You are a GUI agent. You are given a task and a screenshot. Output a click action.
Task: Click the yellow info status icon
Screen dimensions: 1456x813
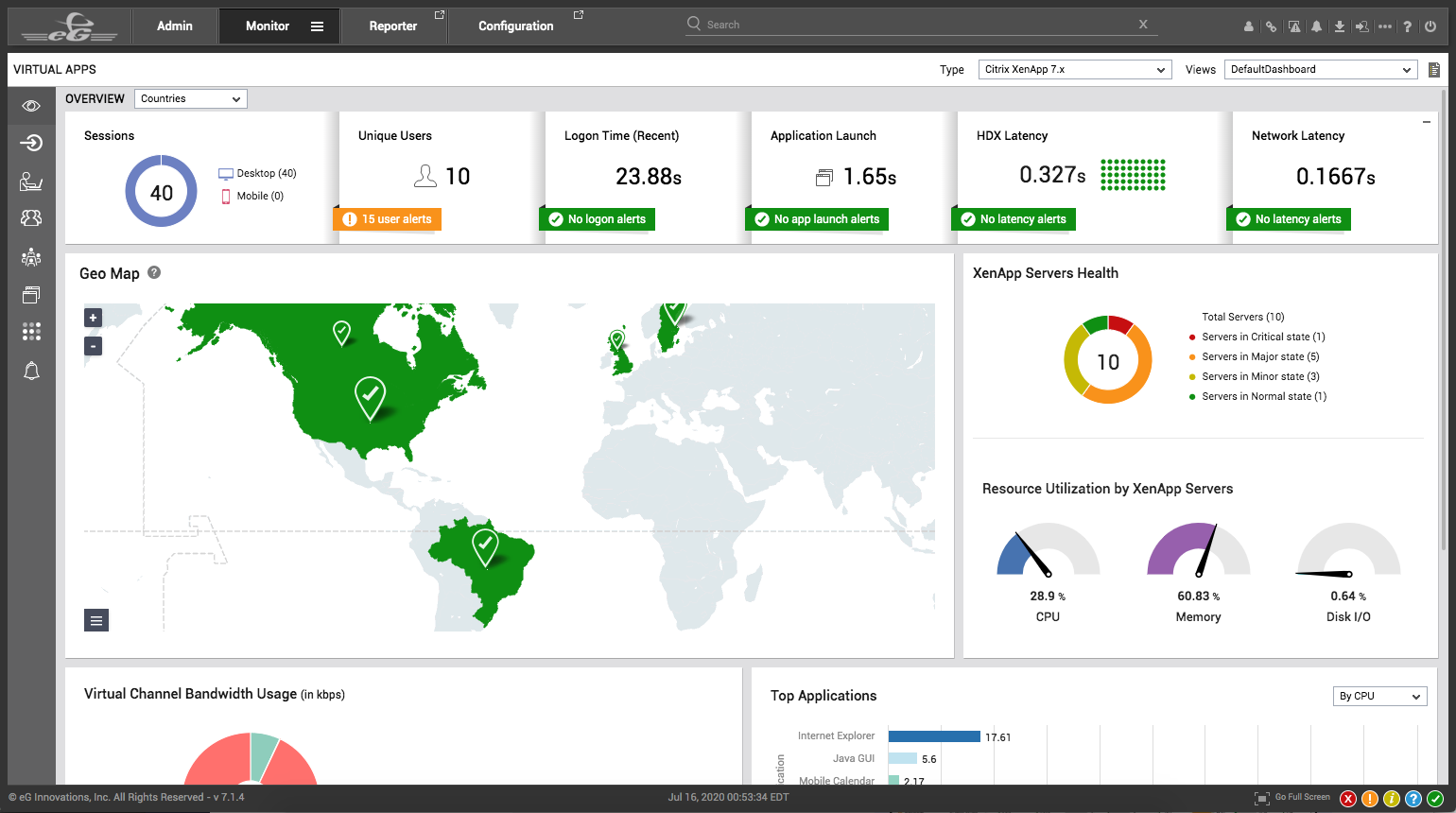pos(1392,799)
